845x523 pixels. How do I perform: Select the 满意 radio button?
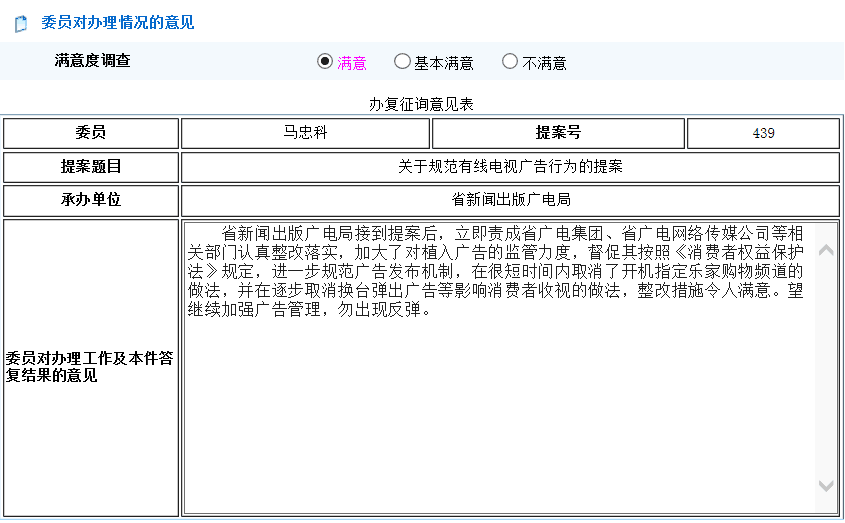324,61
